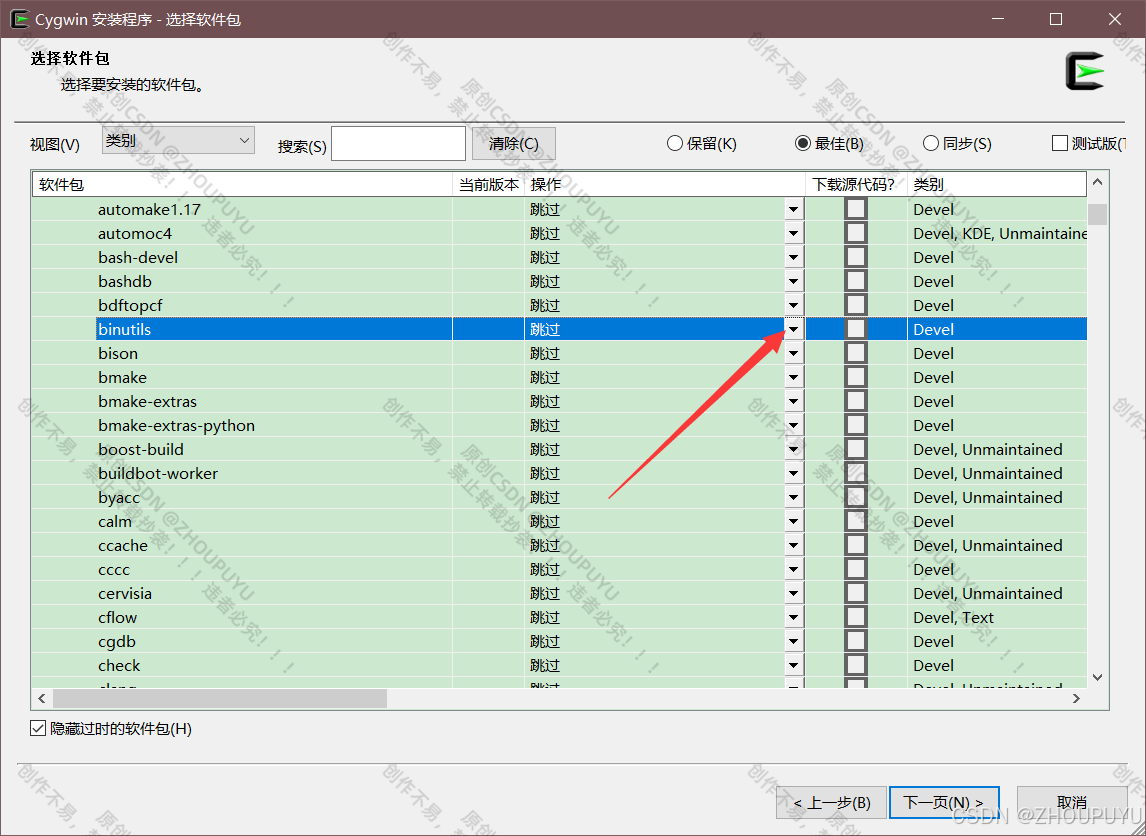
Task: Open the 视图 category dropdown
Action: [178, 140]
